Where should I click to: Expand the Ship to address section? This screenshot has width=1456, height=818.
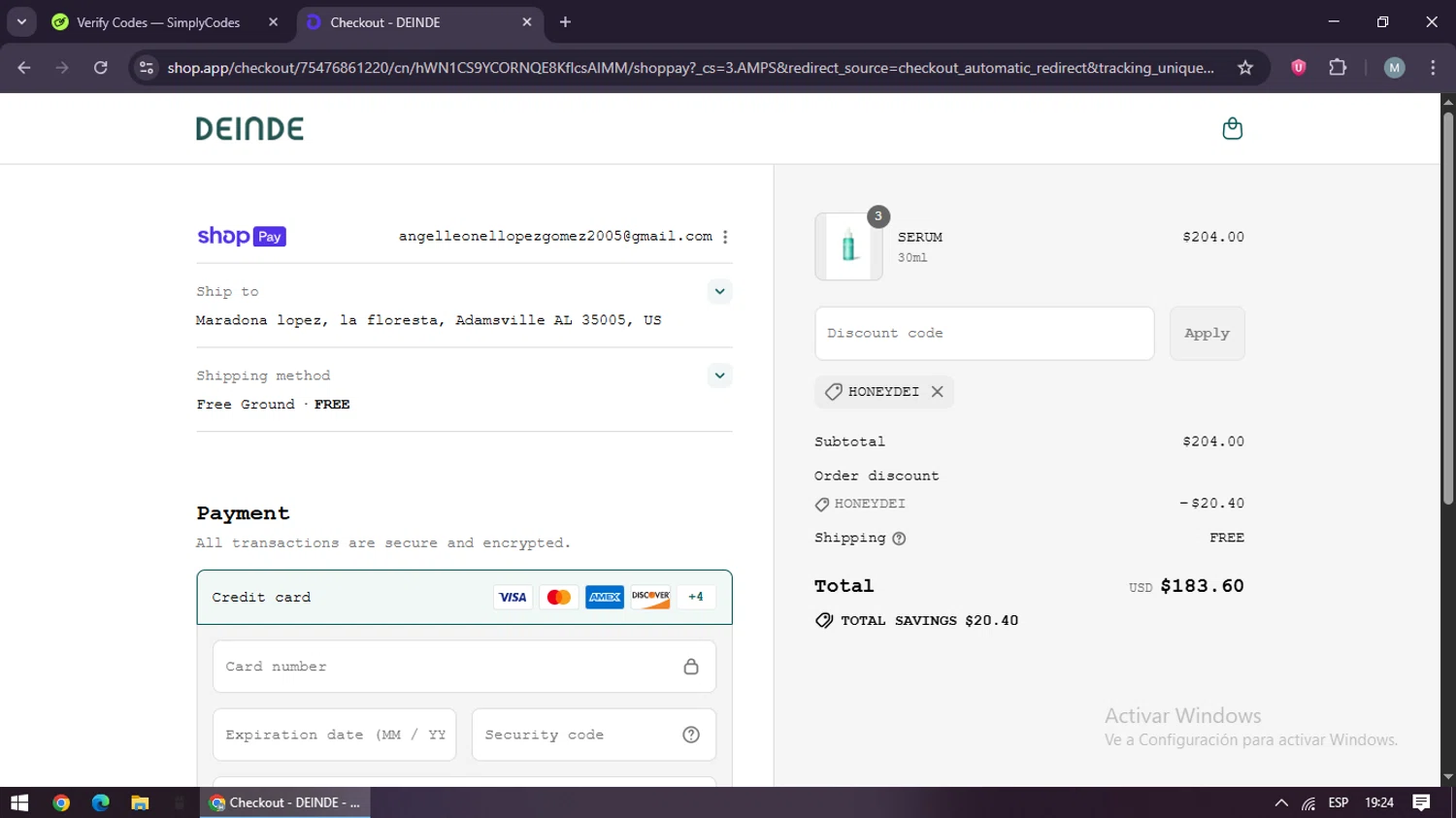719,291
